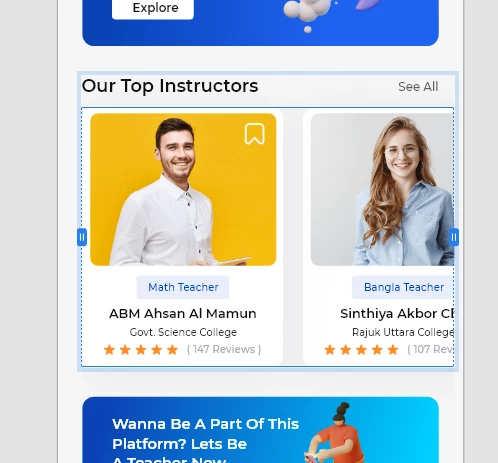Image resolution: width=498 pixels, height=463 pixels.
Task: Click the 147 Reviews text
Action: (224, 349)
